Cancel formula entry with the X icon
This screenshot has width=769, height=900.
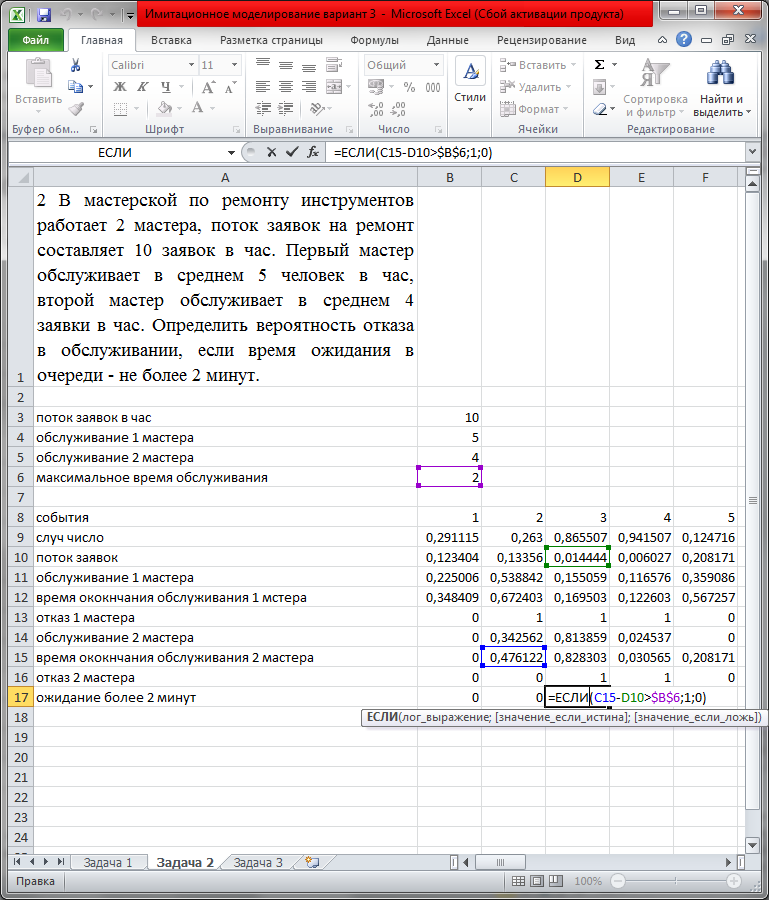click(x=271, y=152)
